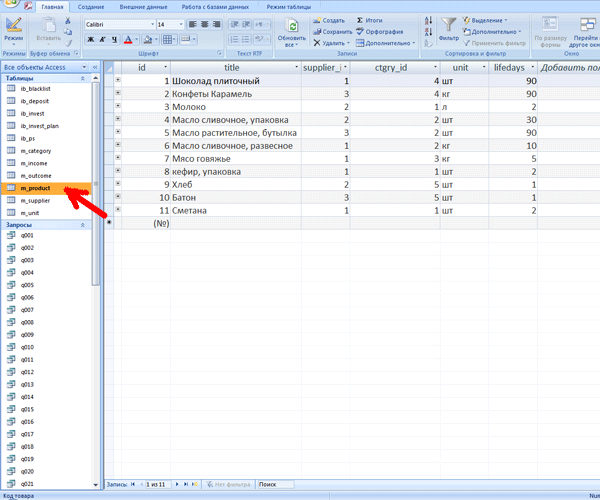This screenshot has width=600, height=500.
Task: Open the Calibri font name dropdown
Action: (118, 23)
